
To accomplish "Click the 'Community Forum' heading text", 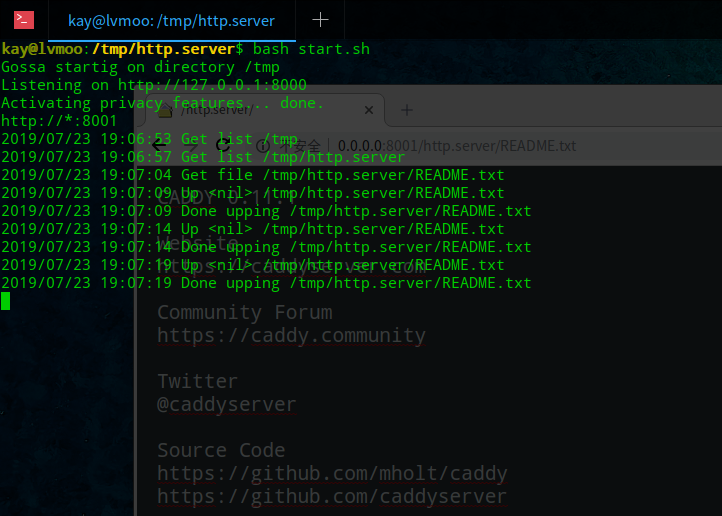I will tap(244, 312).
